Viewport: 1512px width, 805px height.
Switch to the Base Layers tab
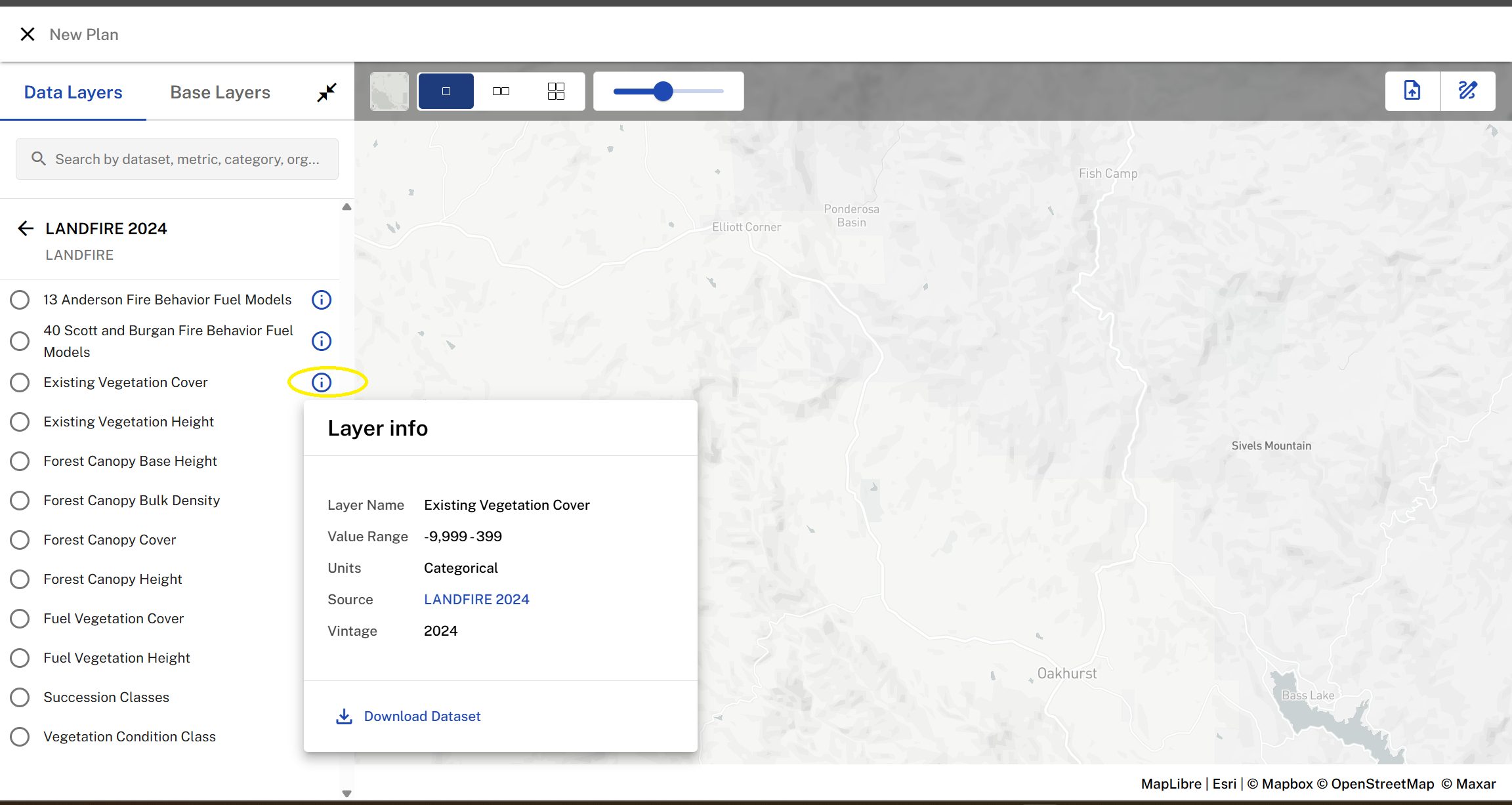[x=220, y=93]
